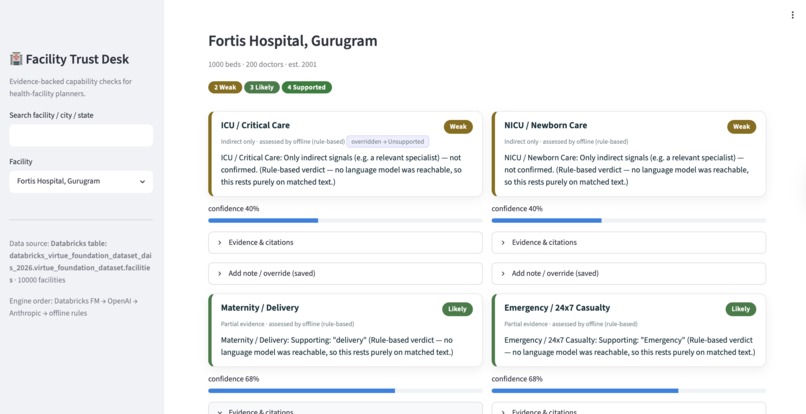The width and height of the screenshot is (806, 414).
Task: Click the Facility dropdown chevron arrow
Action: pos(142,182)
